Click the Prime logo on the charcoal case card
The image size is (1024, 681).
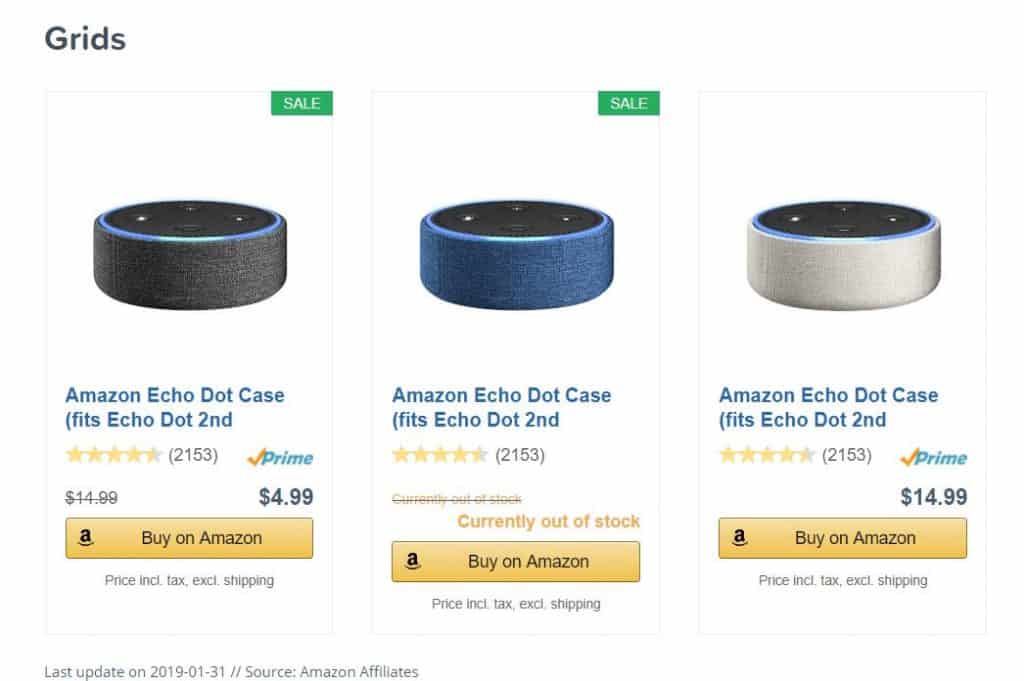[280, 457]
